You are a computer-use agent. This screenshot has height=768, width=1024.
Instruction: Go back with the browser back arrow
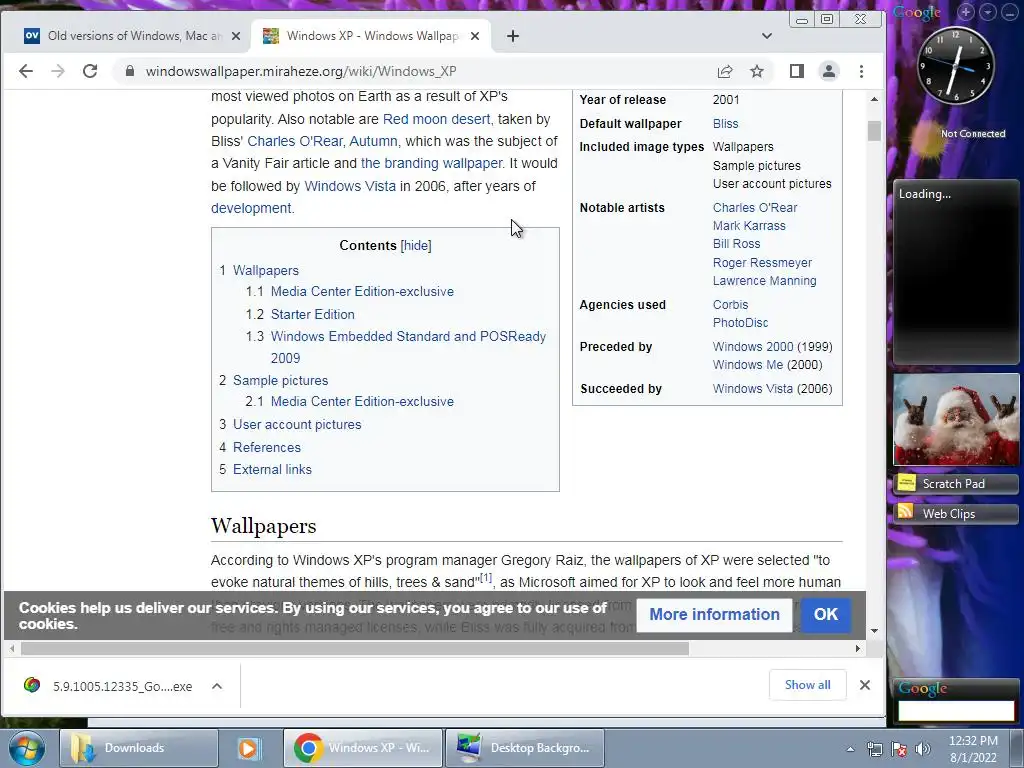point(25,71)
